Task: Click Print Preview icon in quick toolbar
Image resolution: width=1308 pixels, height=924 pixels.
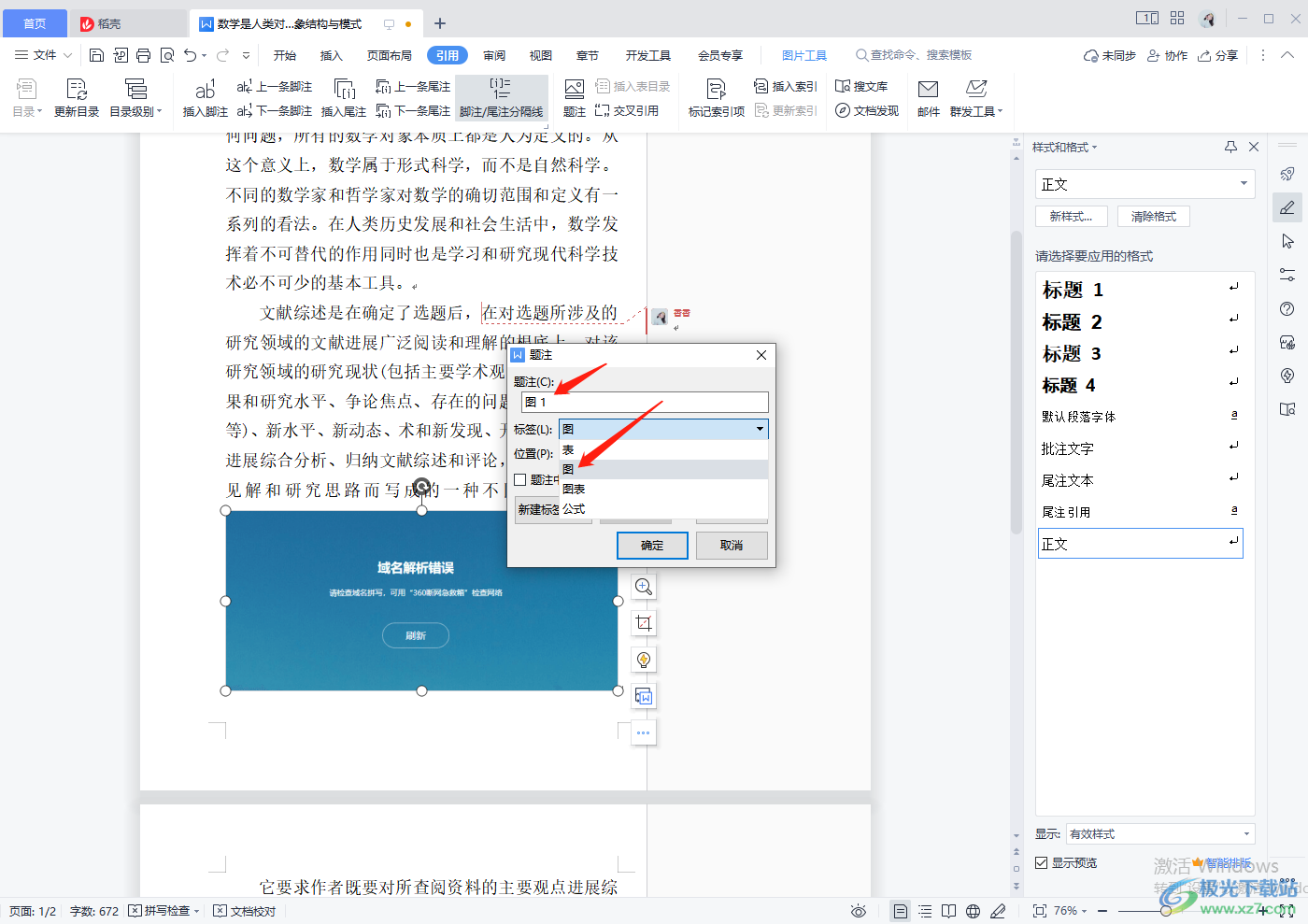Action: [x=167, y=55]
